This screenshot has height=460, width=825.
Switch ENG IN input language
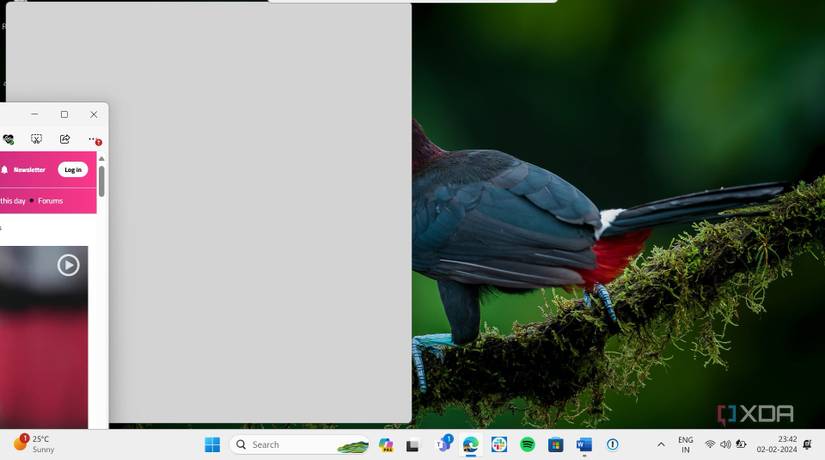click(x=686, y=445)
